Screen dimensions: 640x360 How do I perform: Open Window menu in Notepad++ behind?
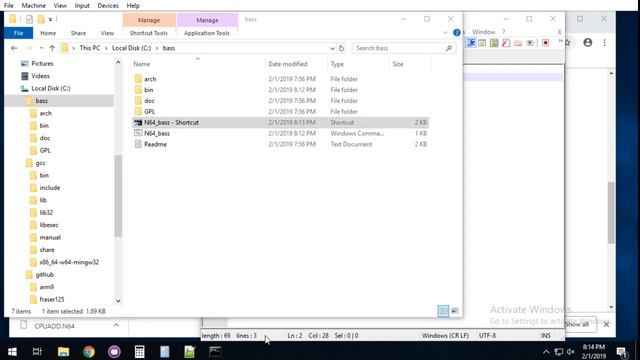point(484,32)
